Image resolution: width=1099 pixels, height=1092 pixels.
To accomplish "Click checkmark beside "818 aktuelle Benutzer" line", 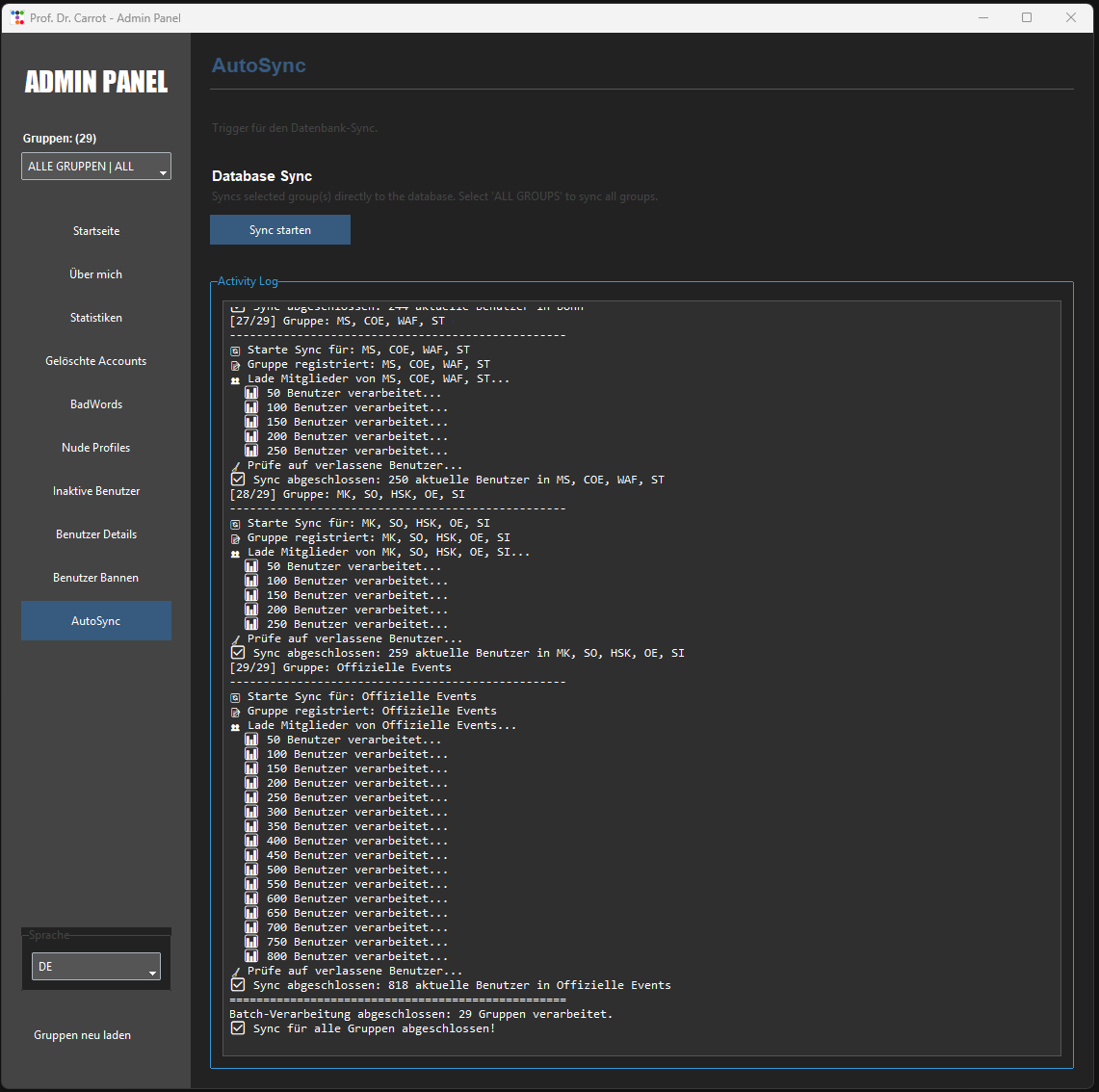I will pos(238,985).
